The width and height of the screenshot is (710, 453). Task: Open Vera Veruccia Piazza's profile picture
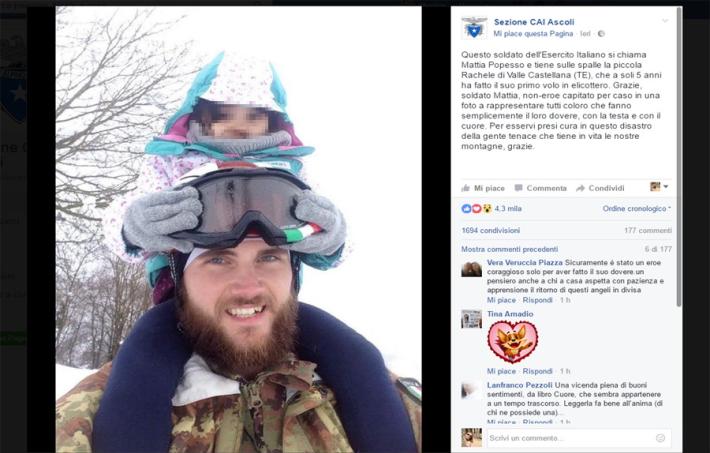tap(471, 269)
